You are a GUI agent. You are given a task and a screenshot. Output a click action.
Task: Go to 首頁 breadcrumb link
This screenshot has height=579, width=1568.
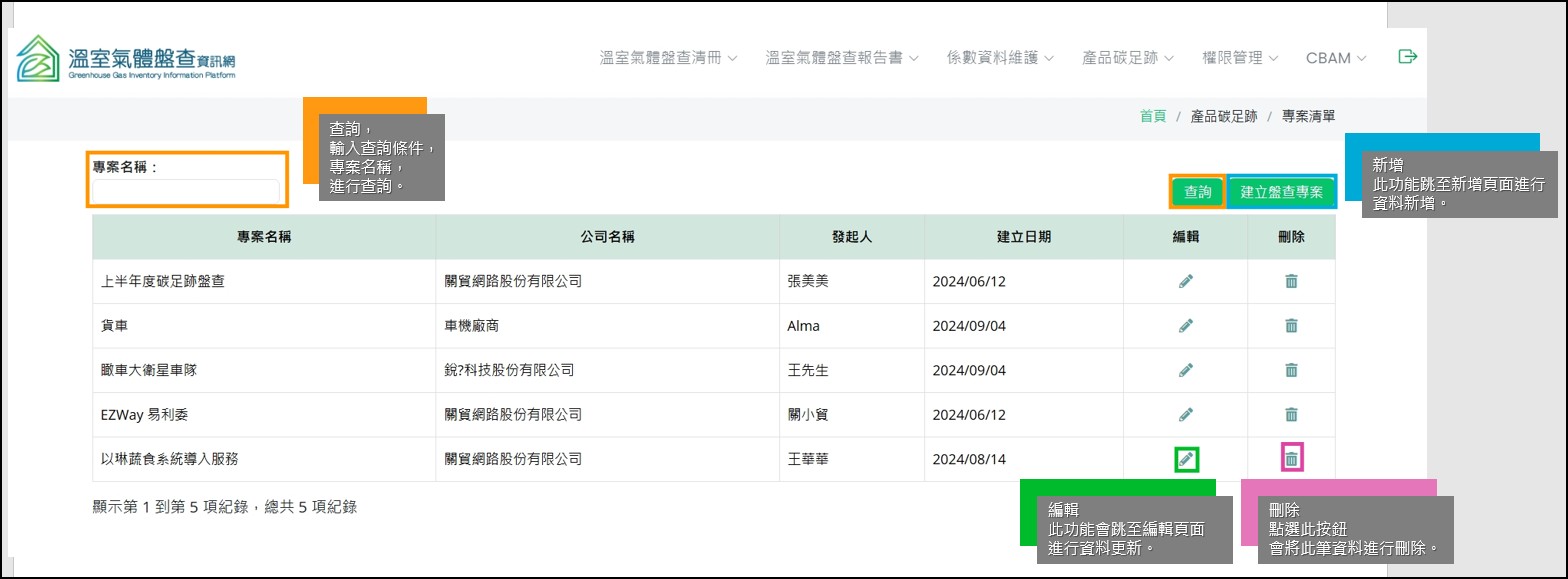1153,116
